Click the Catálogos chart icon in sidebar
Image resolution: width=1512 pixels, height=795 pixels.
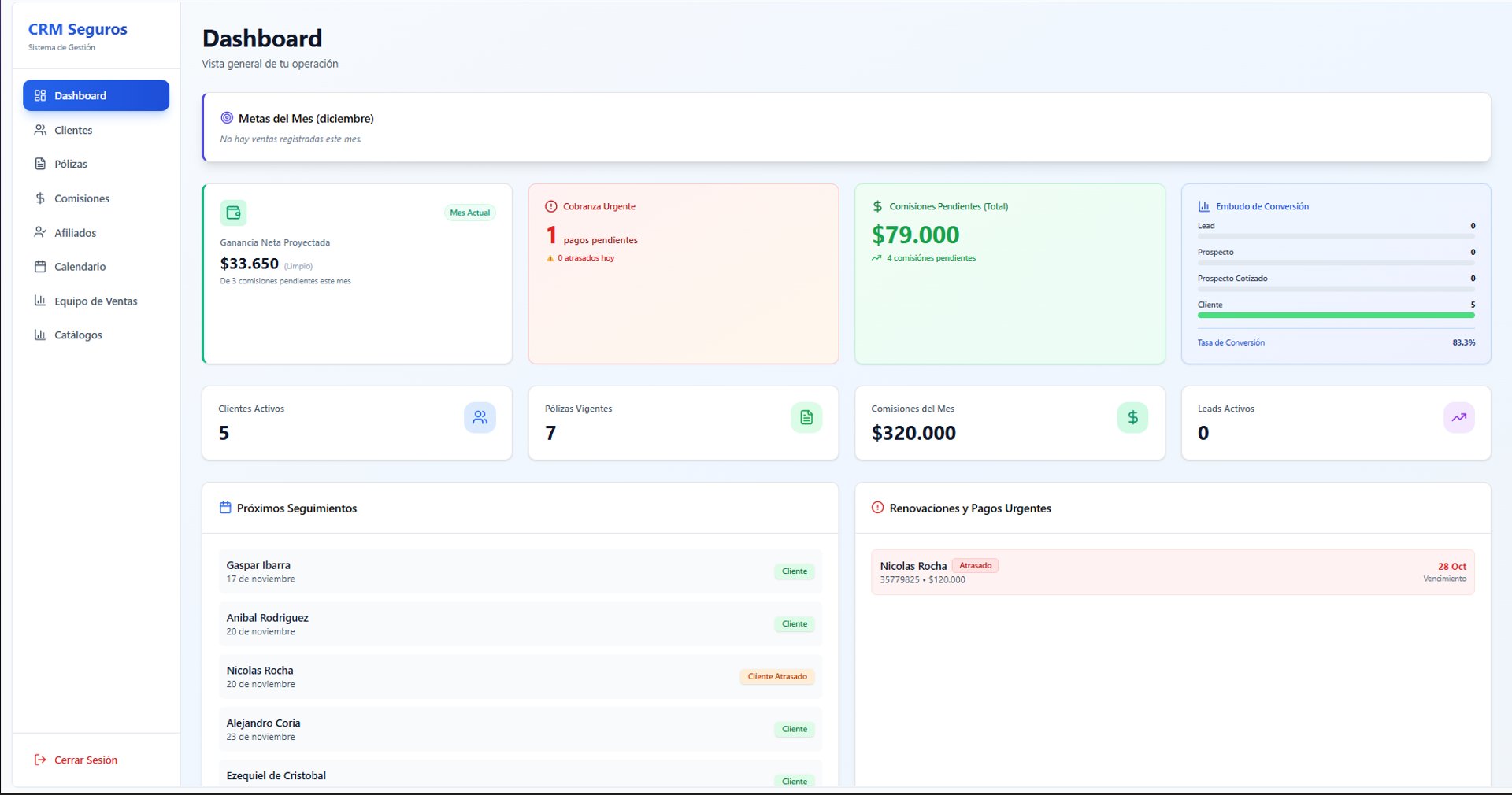point(40,335)
